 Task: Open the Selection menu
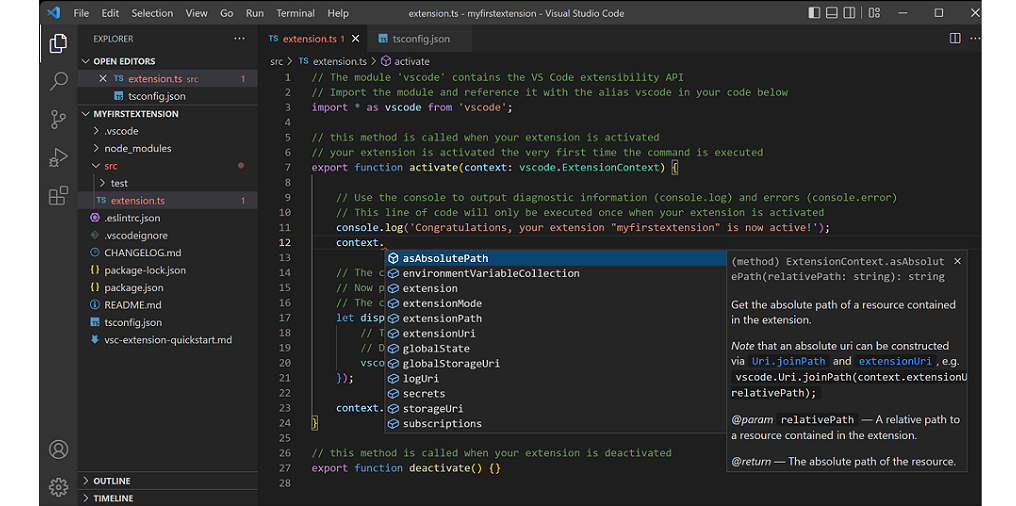[152, 13]
